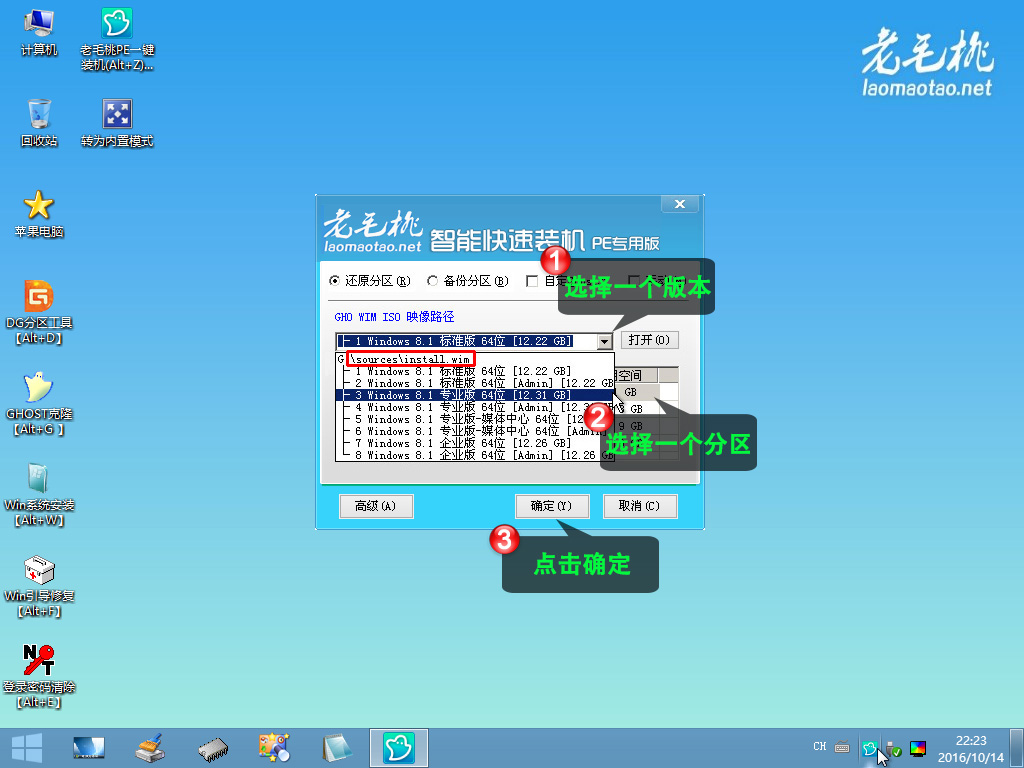The image size is (1024, 768).
Task: Close the 智能快速装机 dialog
Action: (680, 204)
